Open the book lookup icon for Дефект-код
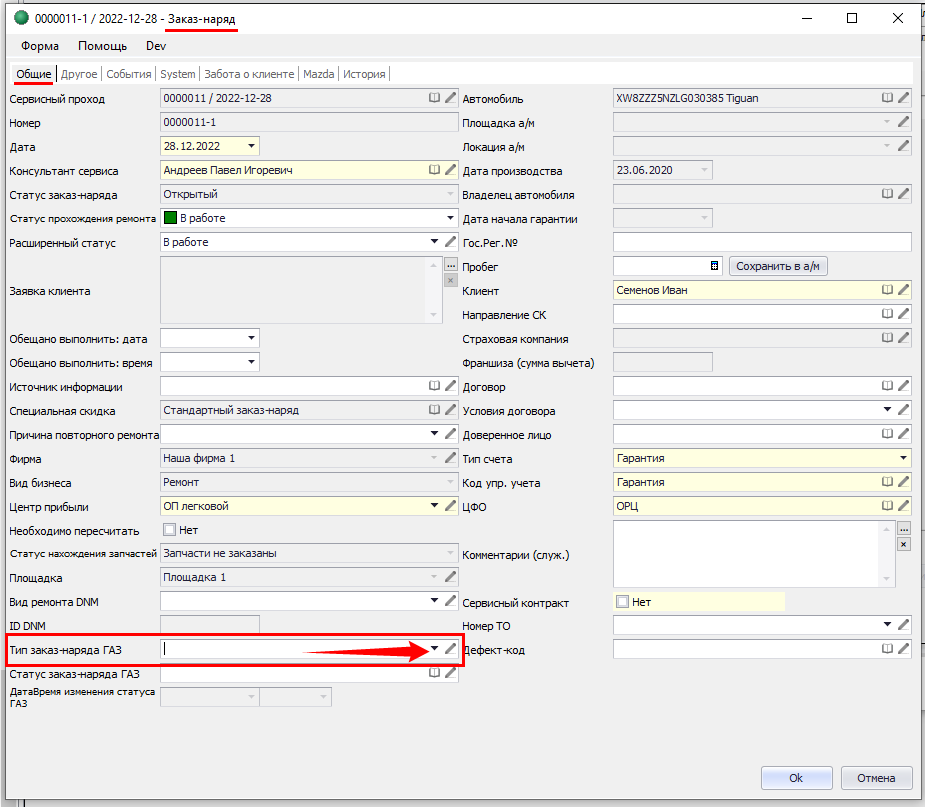The height and width of the screenshot is (807, 925). tap(887, 649)
